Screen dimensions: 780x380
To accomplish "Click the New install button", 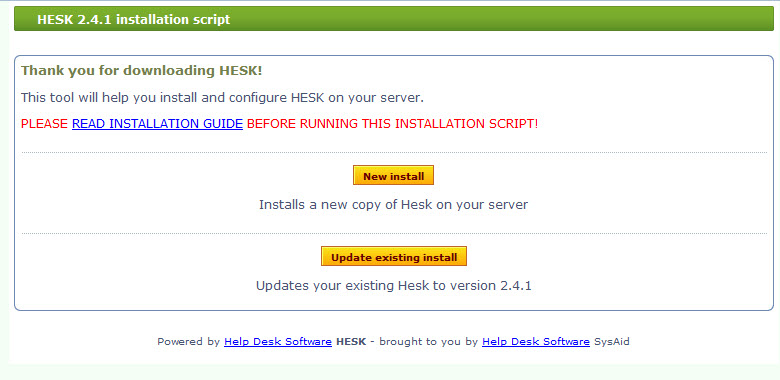I will coord(393,175).
